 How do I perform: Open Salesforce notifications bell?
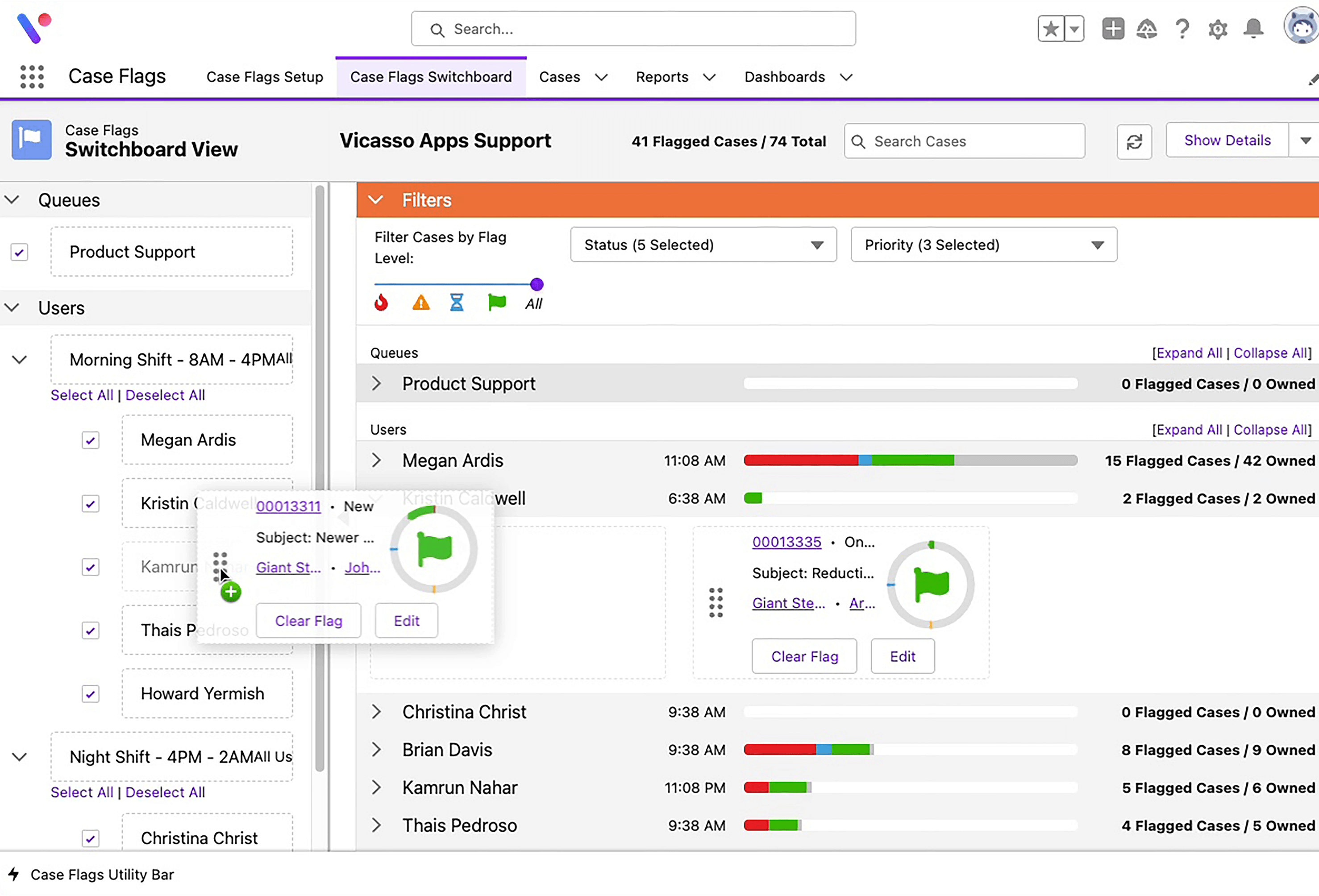click(x=1254, y=29)
